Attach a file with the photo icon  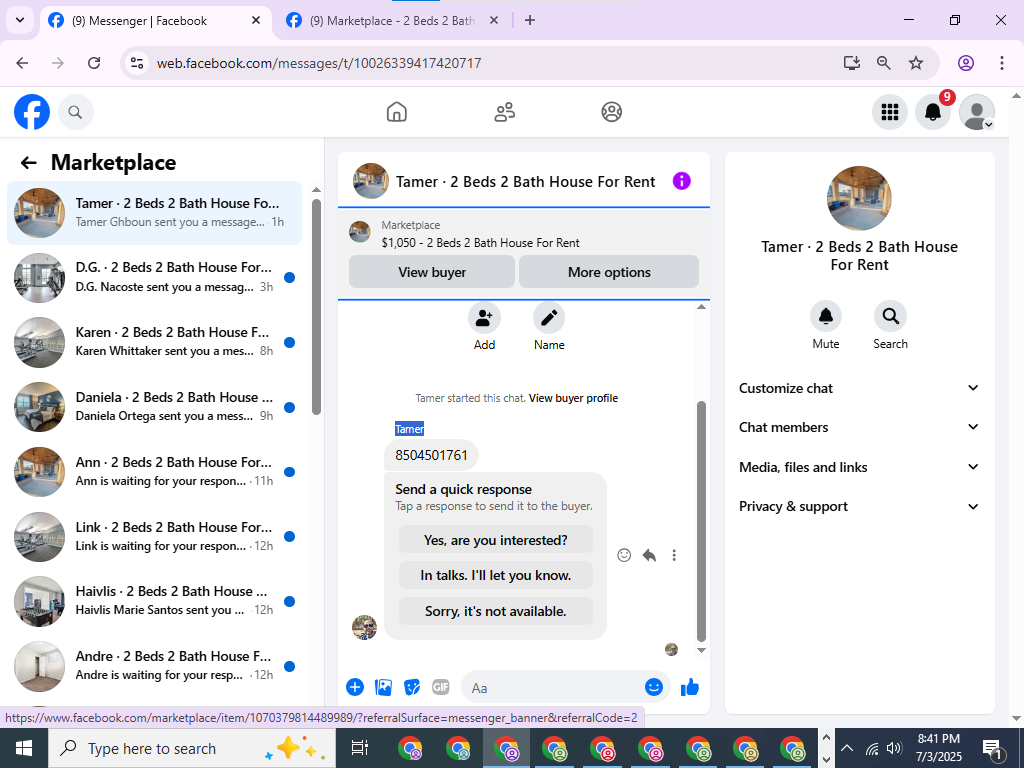[x=383, y=687]
